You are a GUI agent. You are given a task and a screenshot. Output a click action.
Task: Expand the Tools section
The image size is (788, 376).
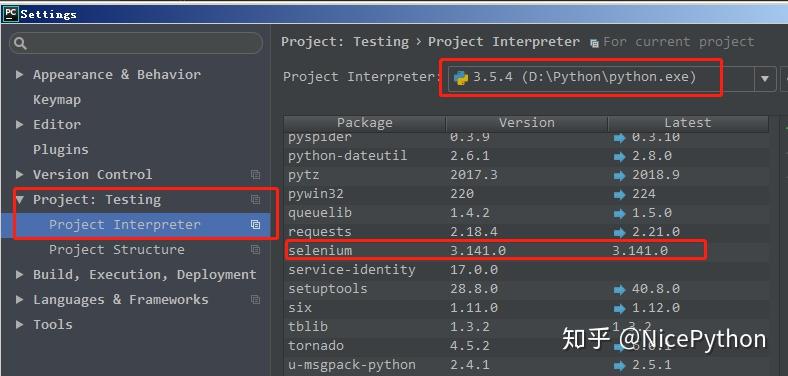tap(20, 325)
